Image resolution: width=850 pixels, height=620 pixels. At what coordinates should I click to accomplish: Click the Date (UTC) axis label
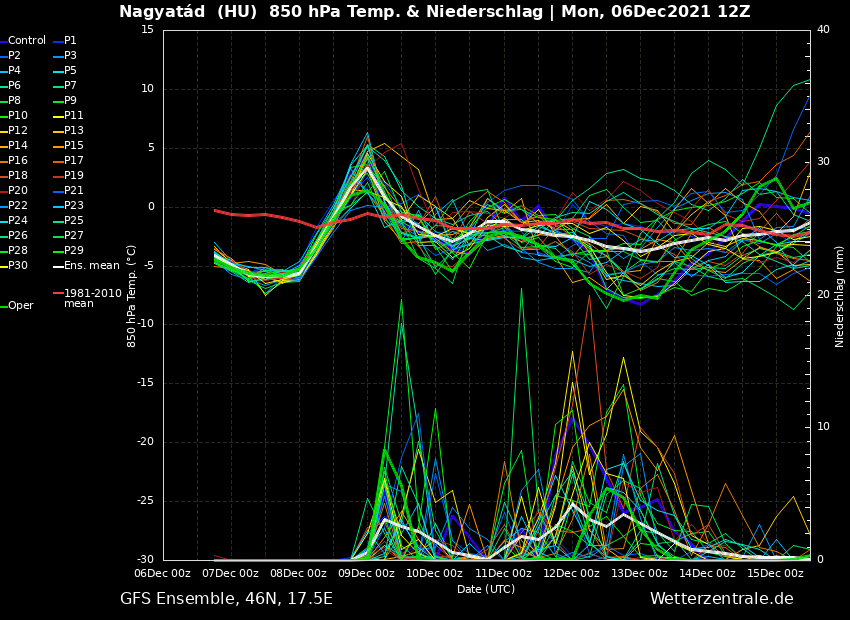[486, 589]
